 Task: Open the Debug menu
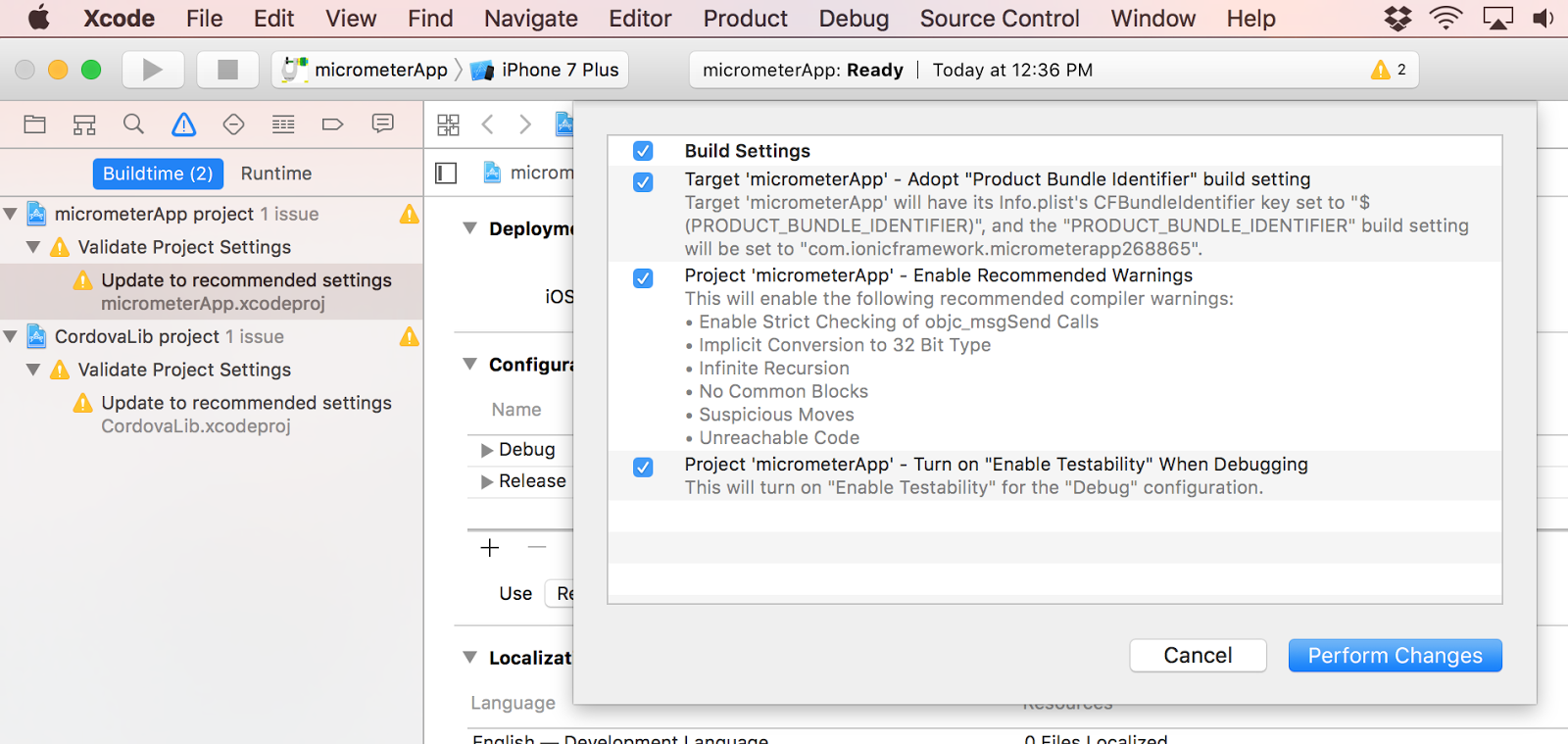(x=854, y=19)
